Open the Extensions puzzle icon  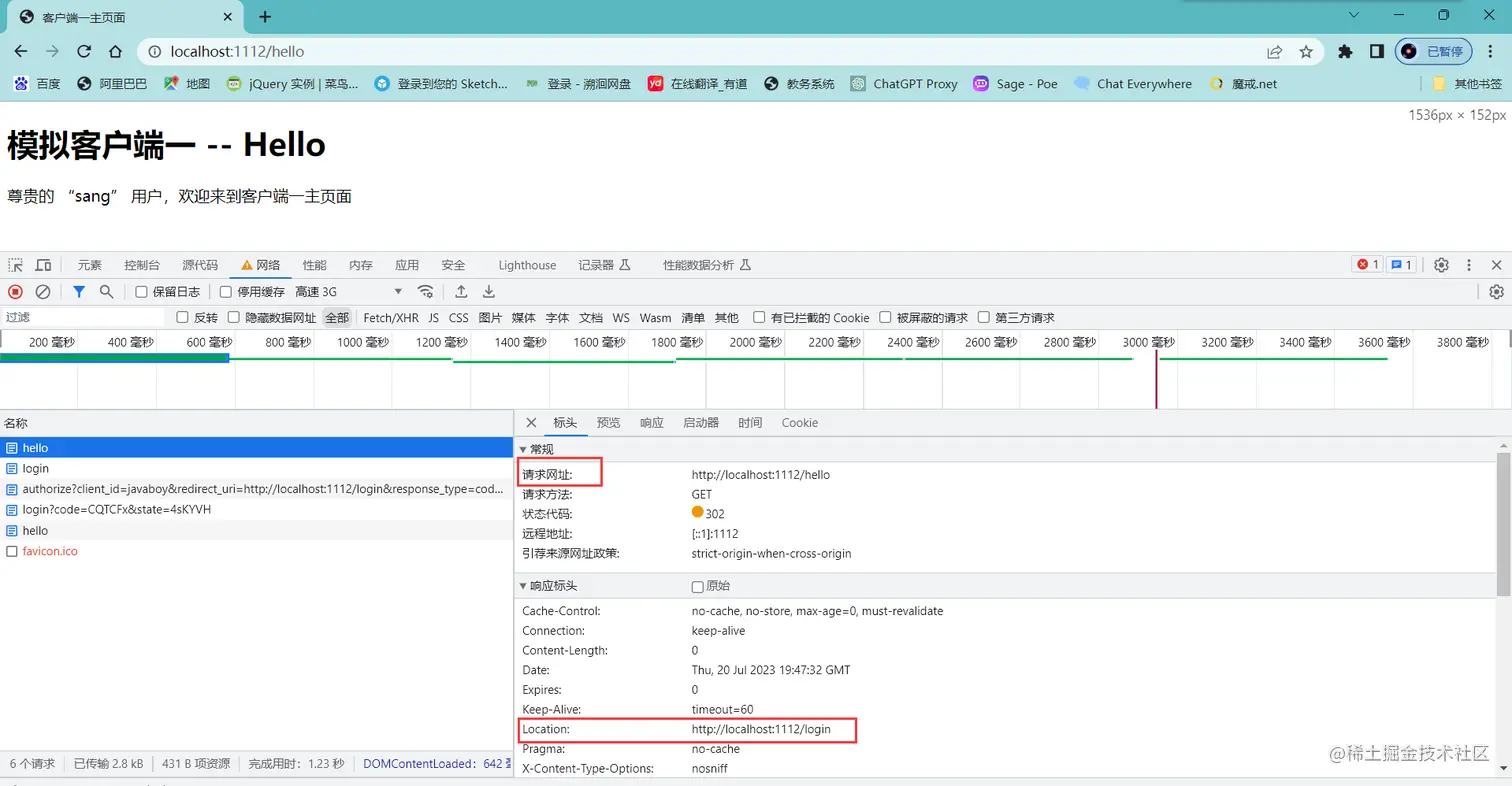click(x=1346, y=52)
